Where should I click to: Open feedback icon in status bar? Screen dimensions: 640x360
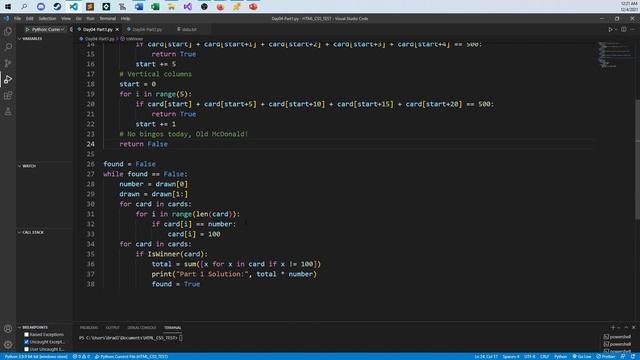pos(623,356)
